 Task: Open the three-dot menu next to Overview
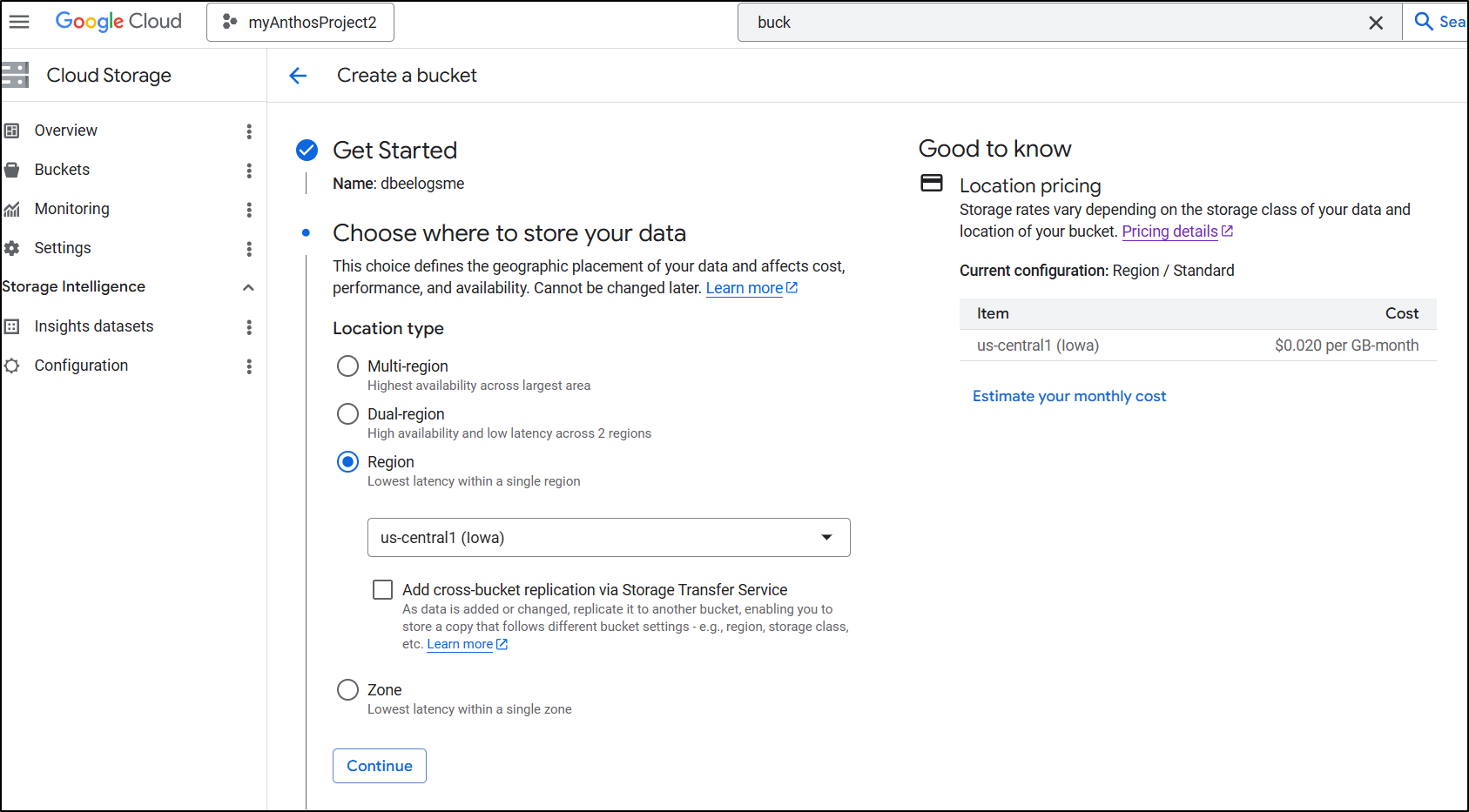pyautogui.click(x=249, y=131)
